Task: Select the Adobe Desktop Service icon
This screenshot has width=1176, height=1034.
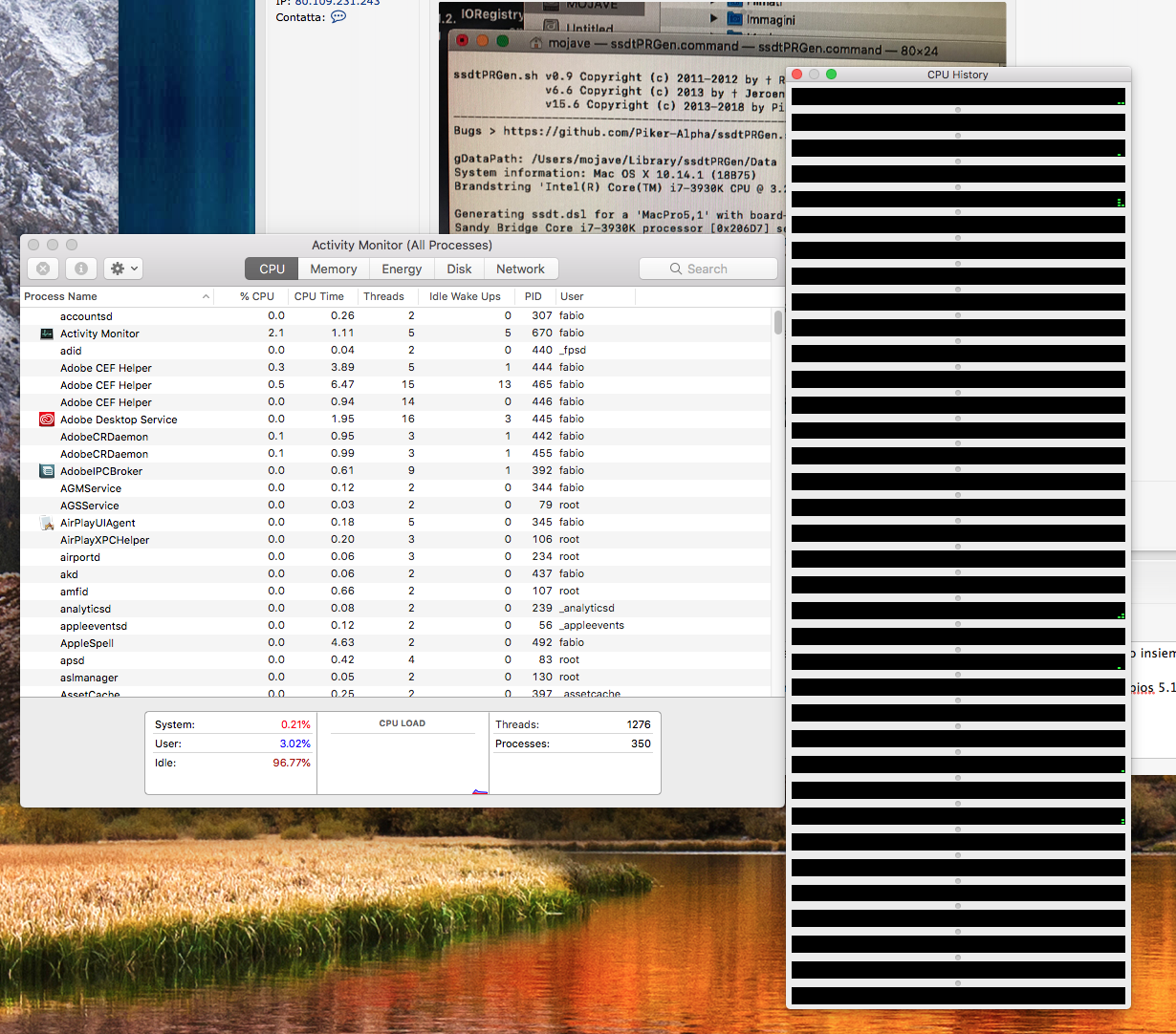Action: point(47,420)
